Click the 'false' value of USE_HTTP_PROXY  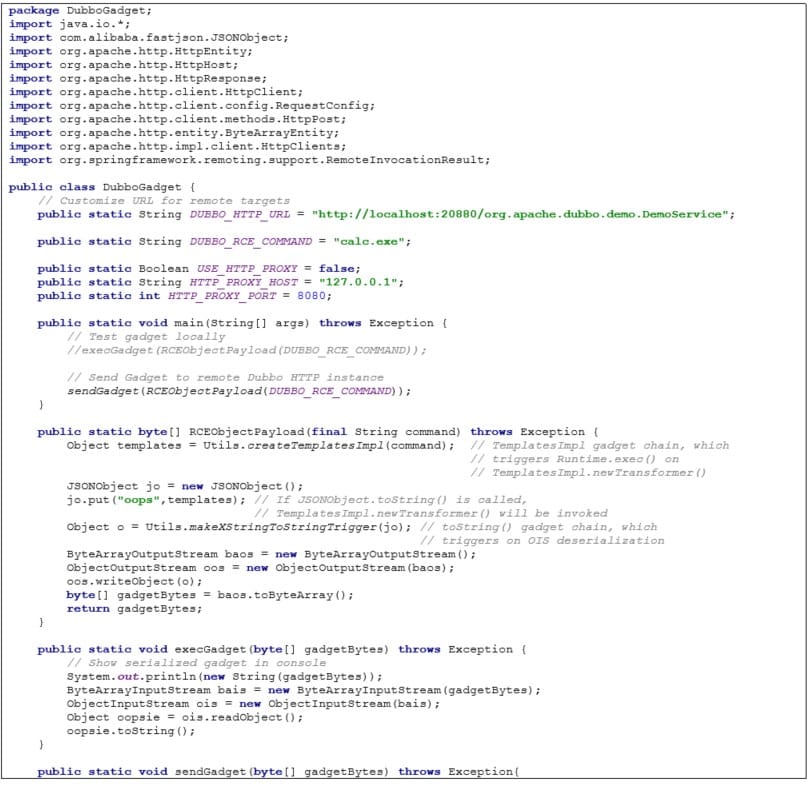pyautogui.click(x=336, y=269)
